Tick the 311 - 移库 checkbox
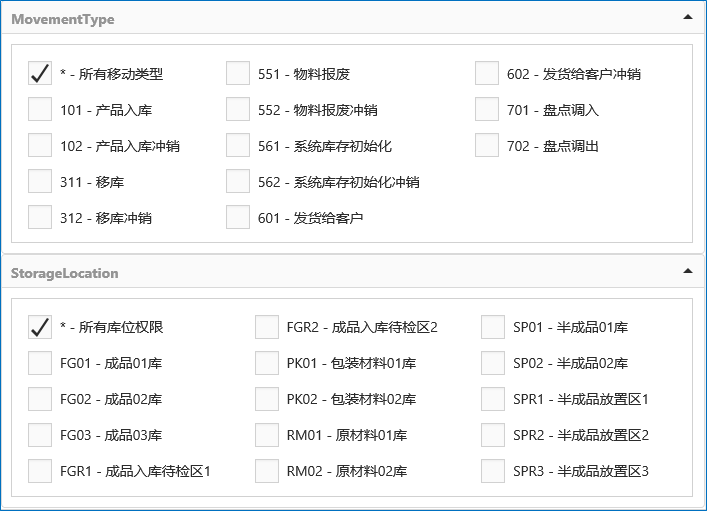This screenshot has height=511, width=707. tap(40, 182)
